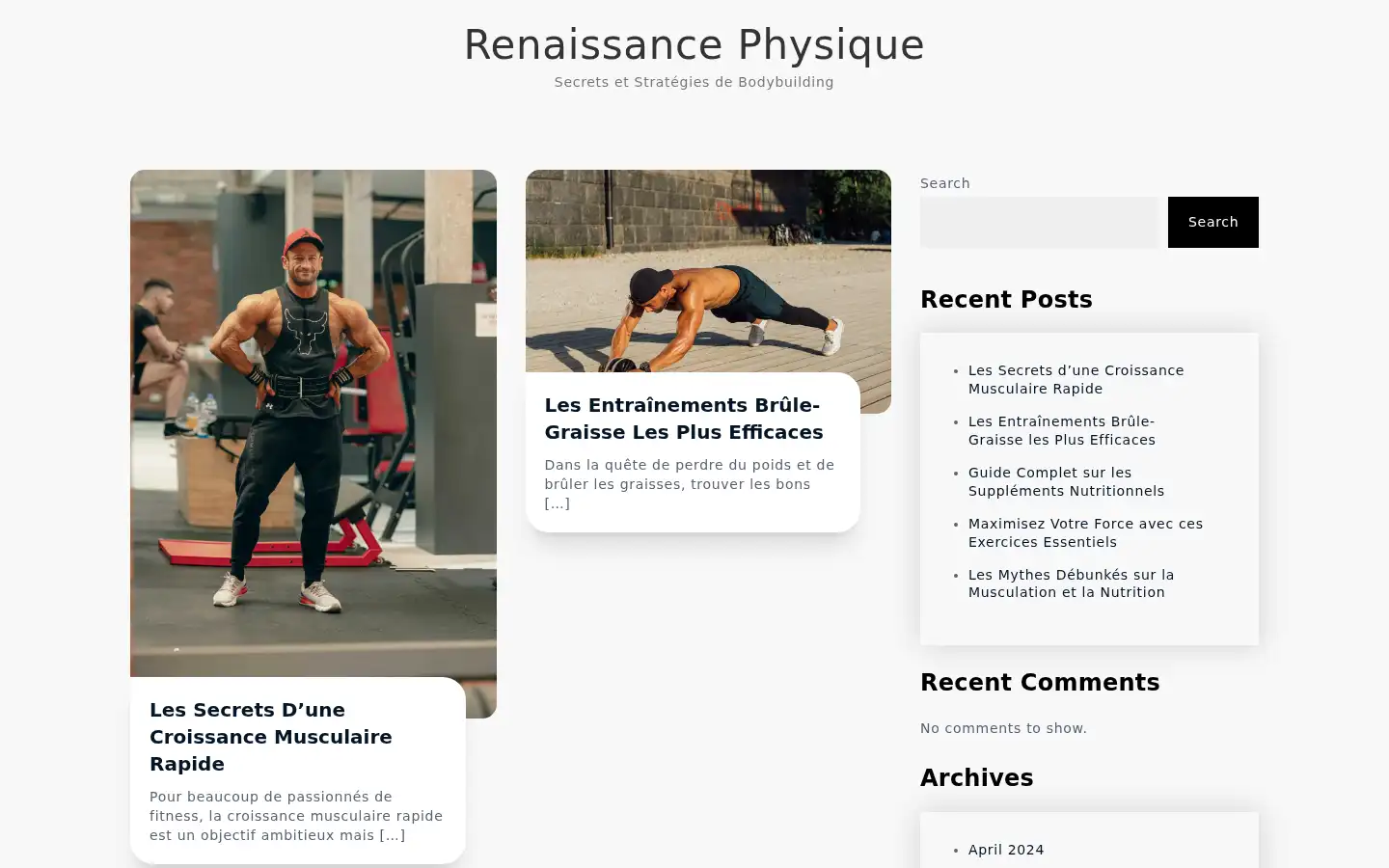The image size is (1389, 868).
Task: Click the Search label above the input
Action: [x=945, y=183]
